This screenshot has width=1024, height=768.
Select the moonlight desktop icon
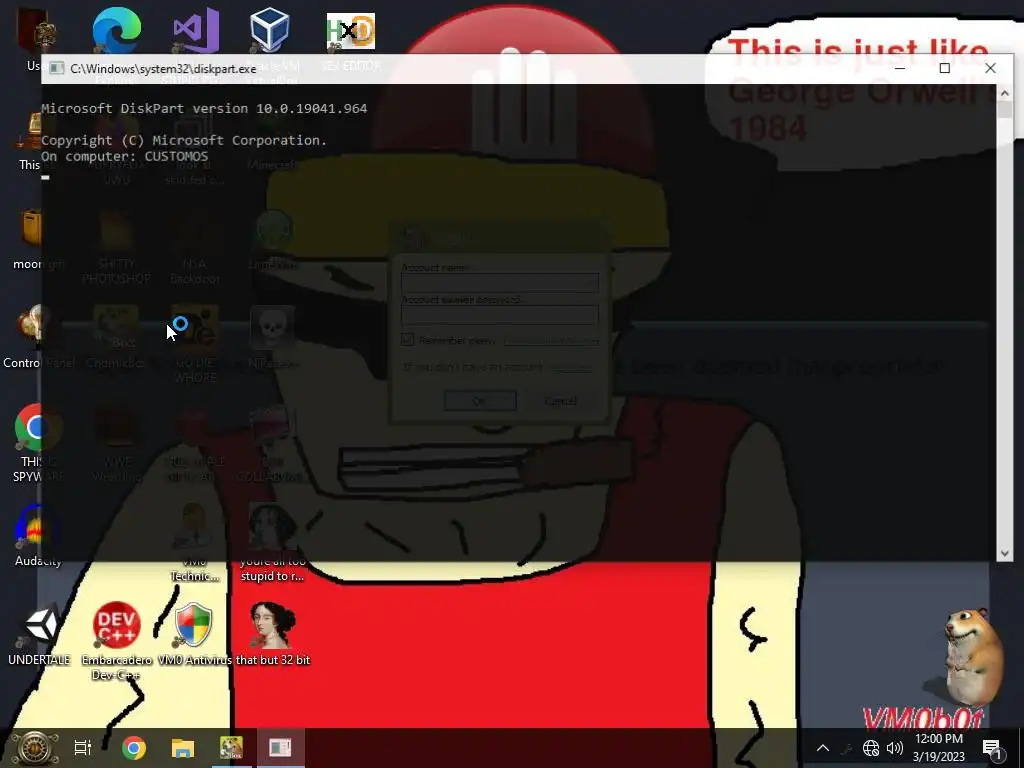coord(32,229)
